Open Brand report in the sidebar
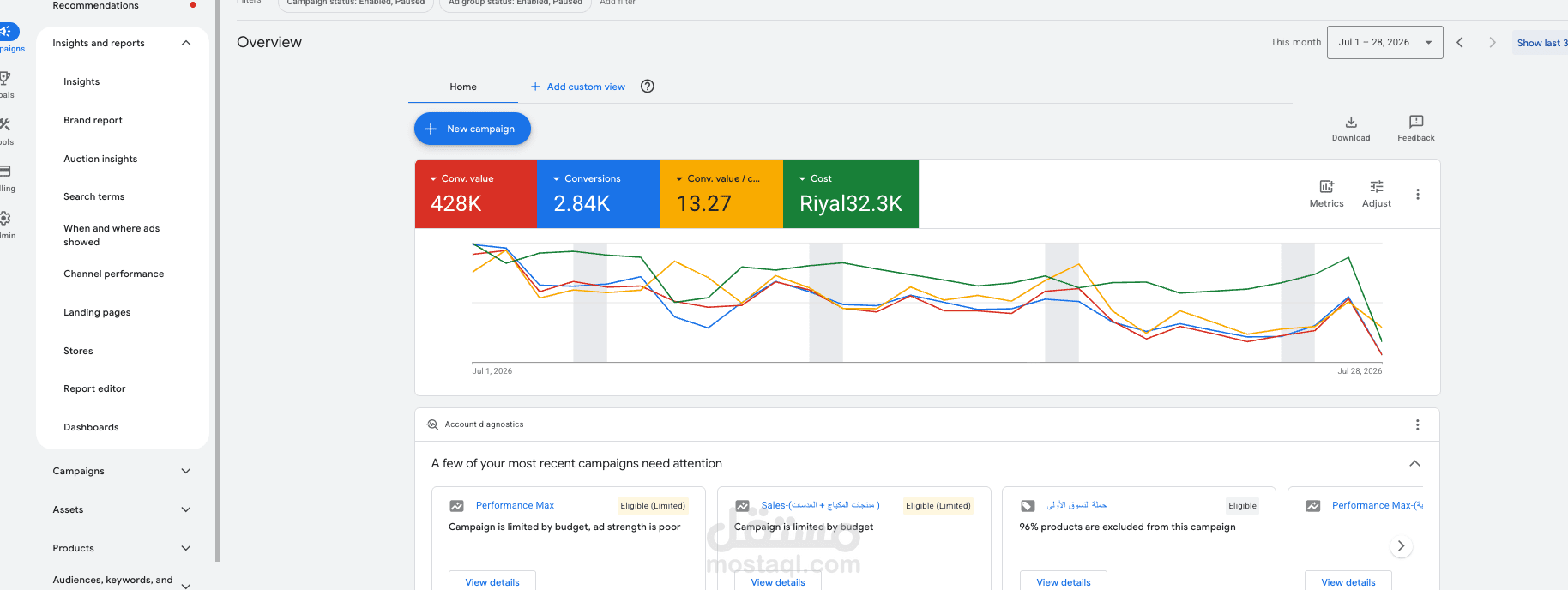The height and width of the screenshot is (590, 1568). point(93,120)
